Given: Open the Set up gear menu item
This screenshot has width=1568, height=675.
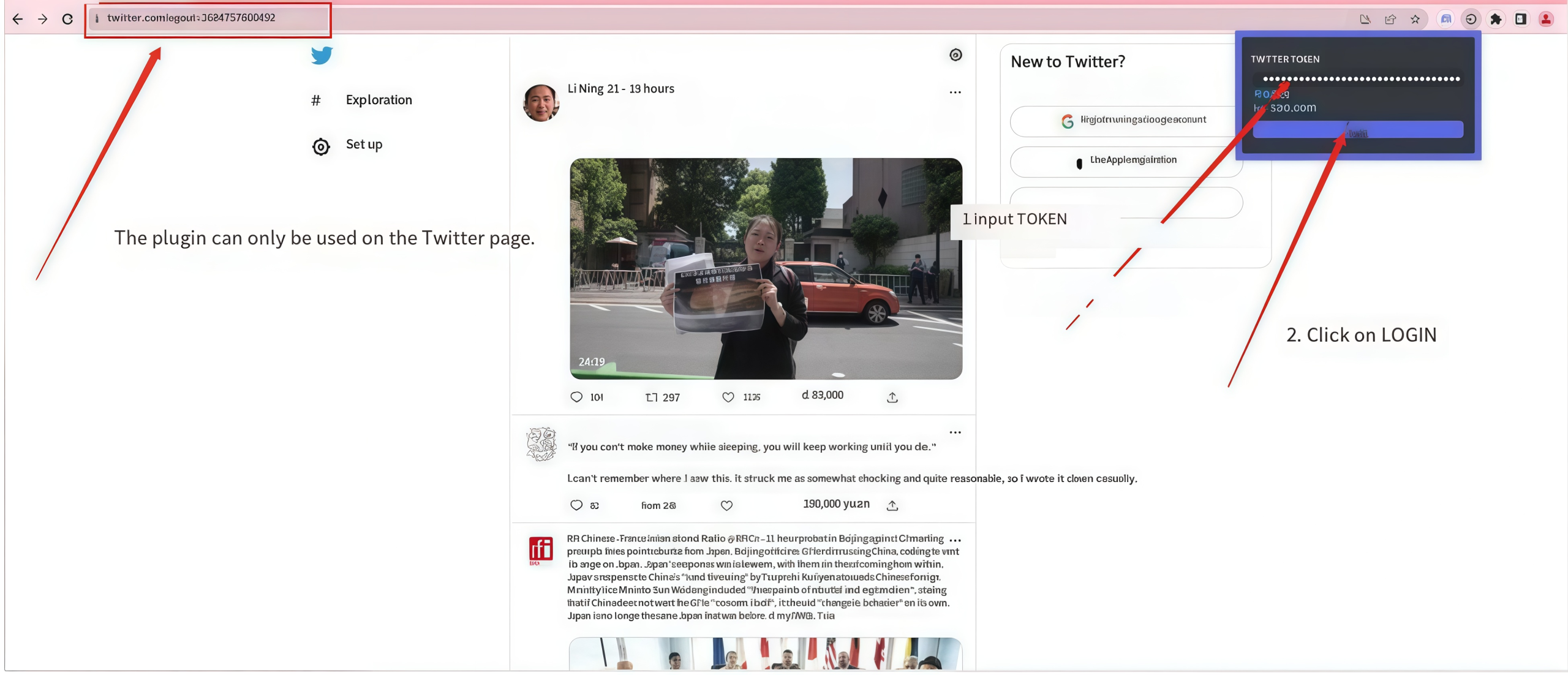Looking at the screenshot, I should (363, 145).
